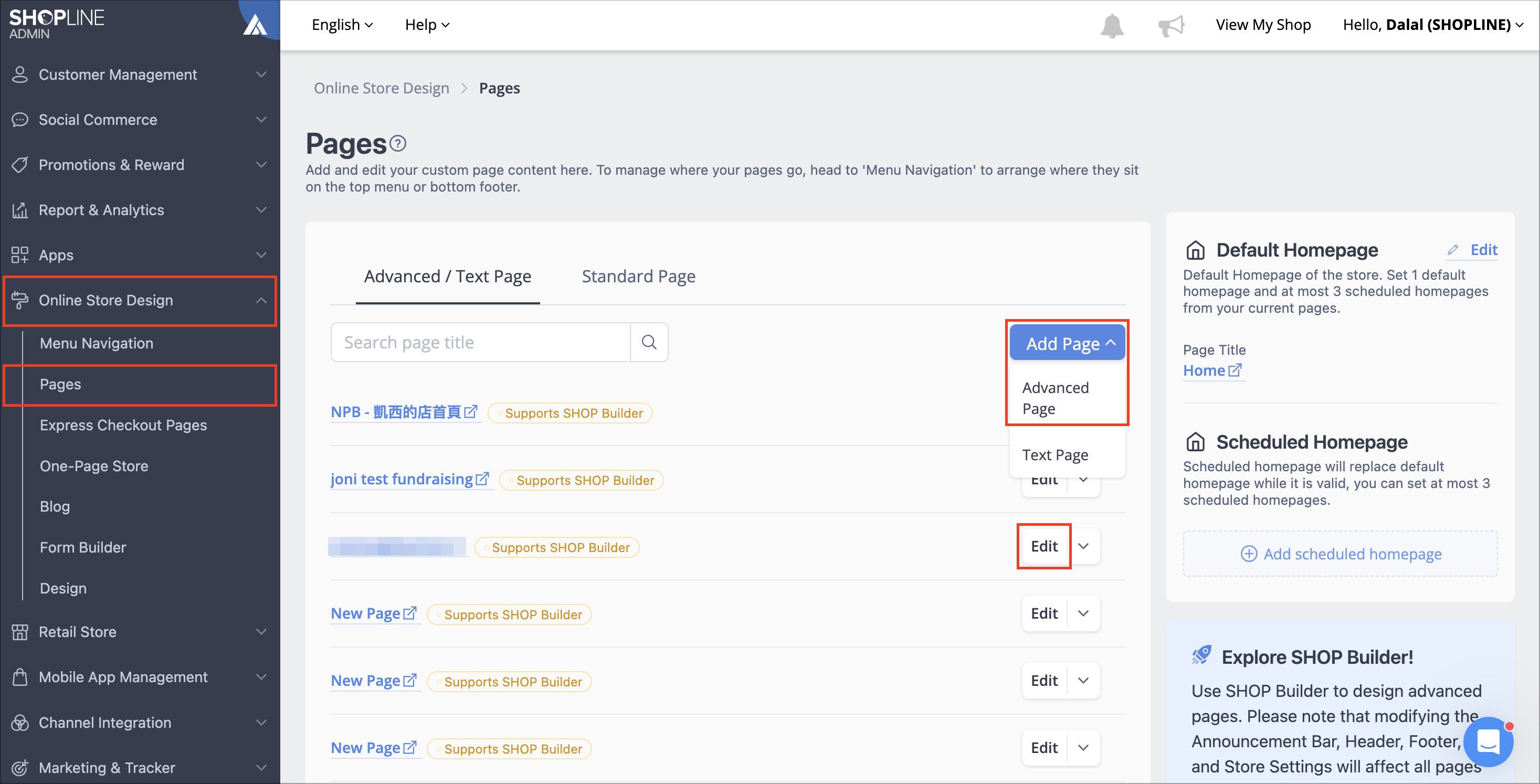Open the Hello, Dalal account dropdown
The height and width of the screenshot is (784, 1540).
click(x=1433, y=25)
